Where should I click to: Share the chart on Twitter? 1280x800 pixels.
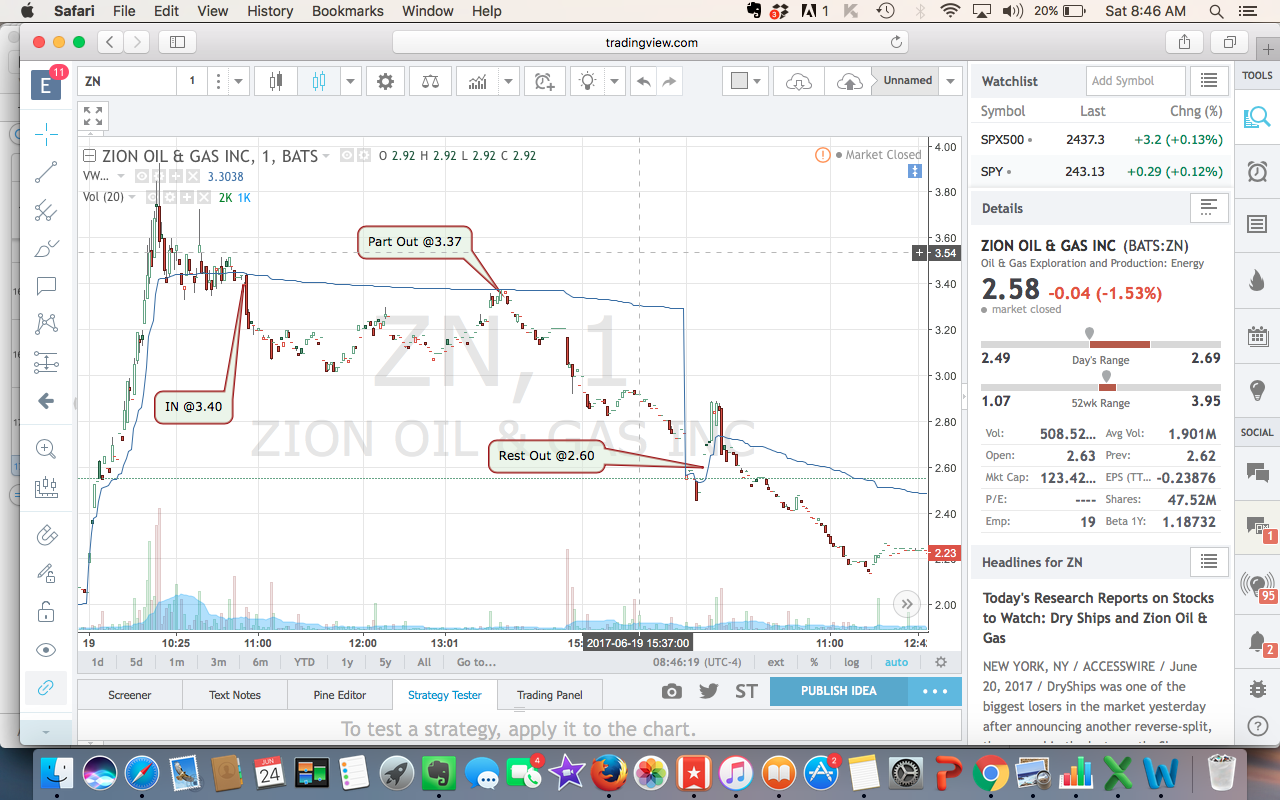pyautogui.click(x=709, y=692)
